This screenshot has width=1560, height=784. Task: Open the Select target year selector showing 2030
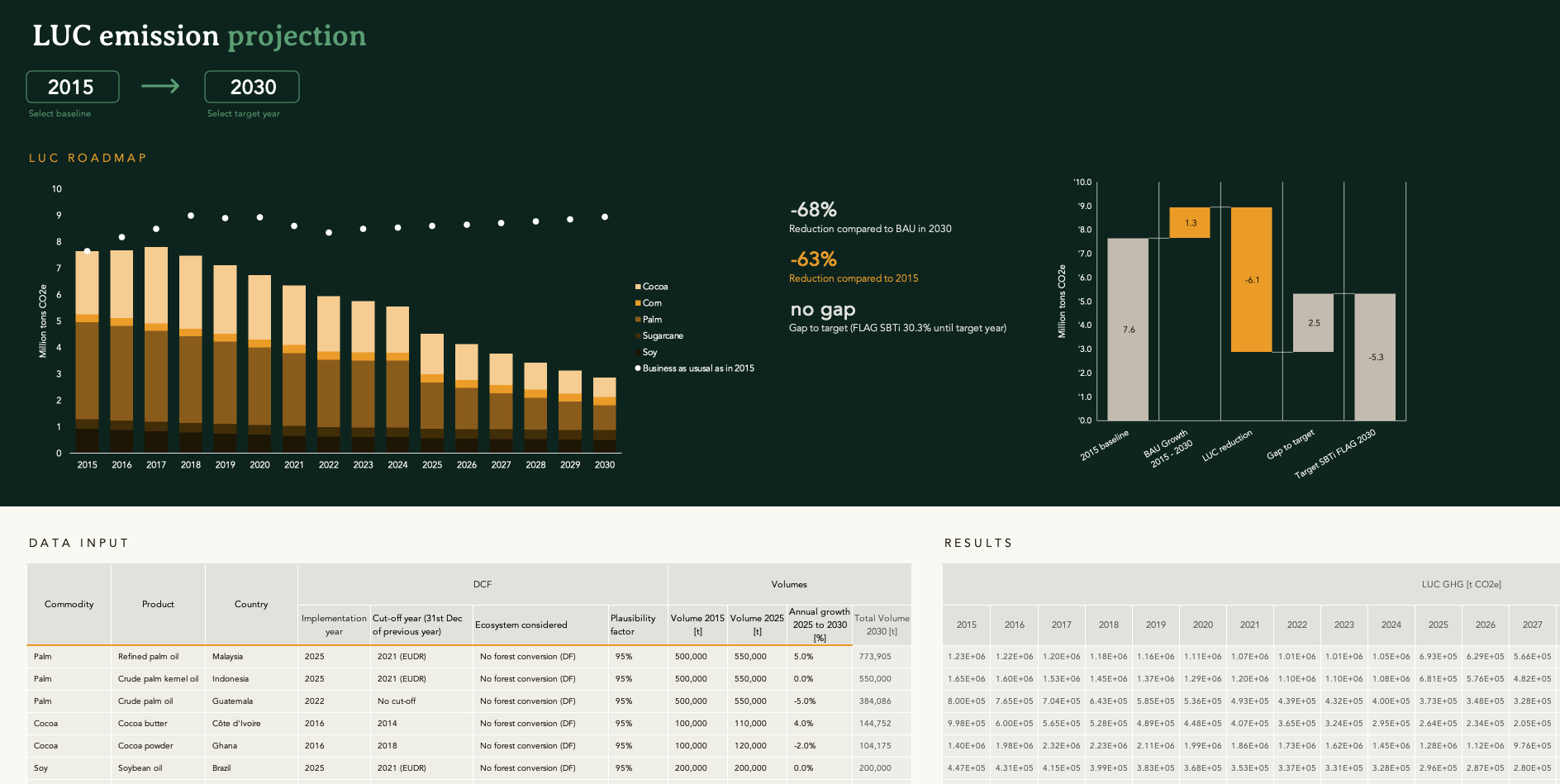coord(251,86)
